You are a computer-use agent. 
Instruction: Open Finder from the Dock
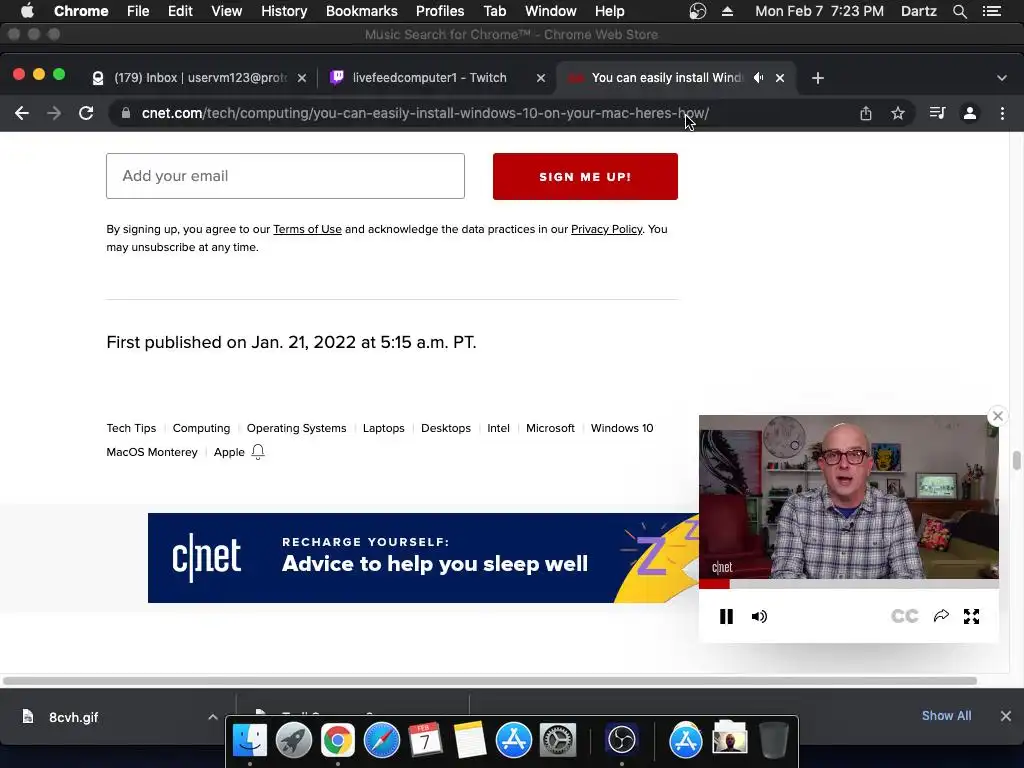pos(250,741)
